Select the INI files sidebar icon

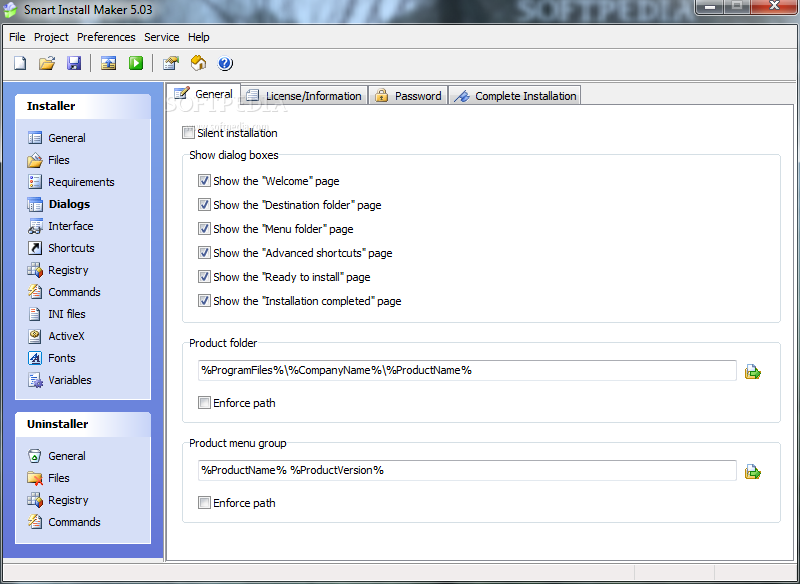(x=35, y=314)
